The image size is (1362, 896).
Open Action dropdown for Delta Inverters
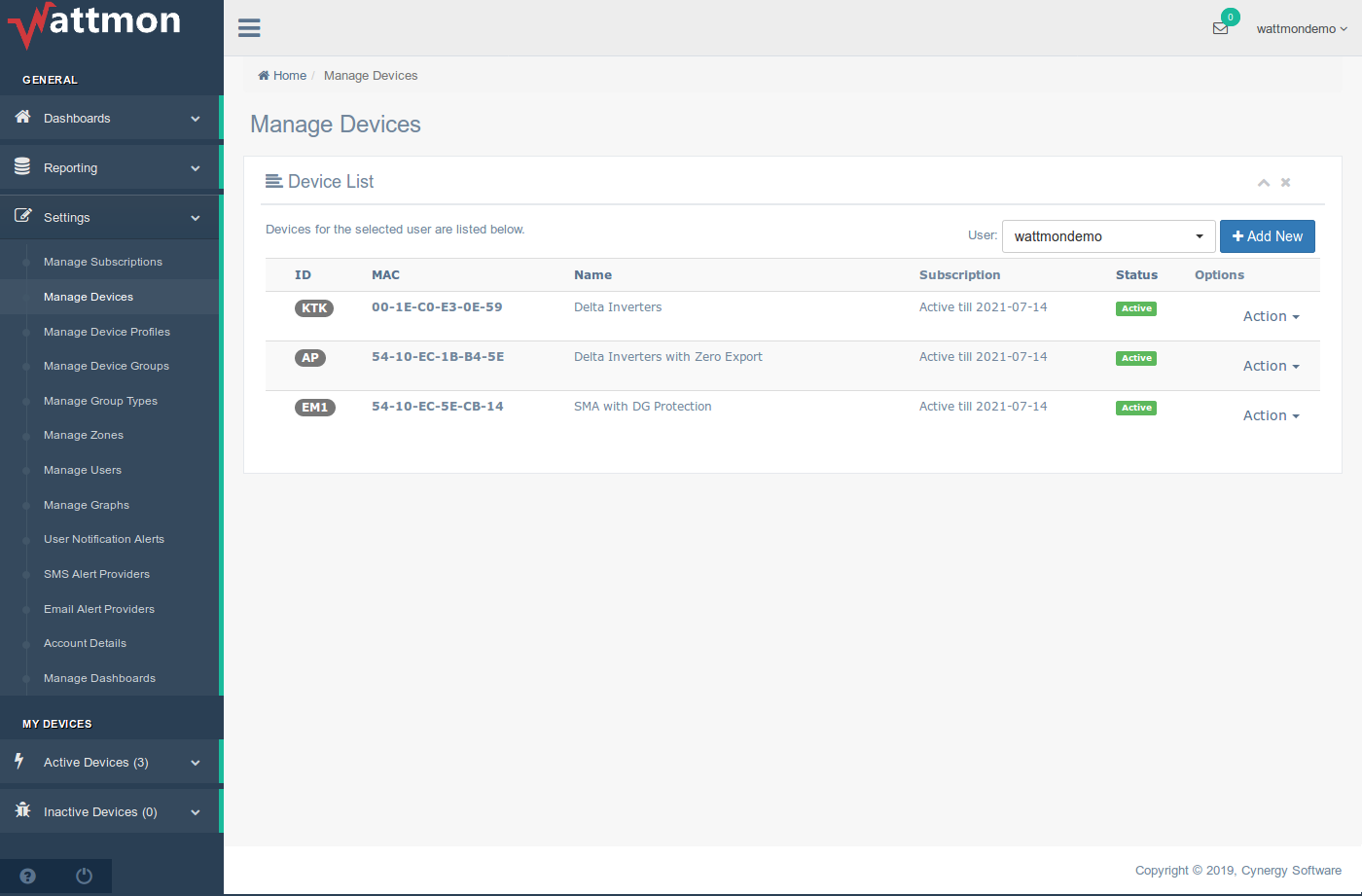click(1271, 316)
